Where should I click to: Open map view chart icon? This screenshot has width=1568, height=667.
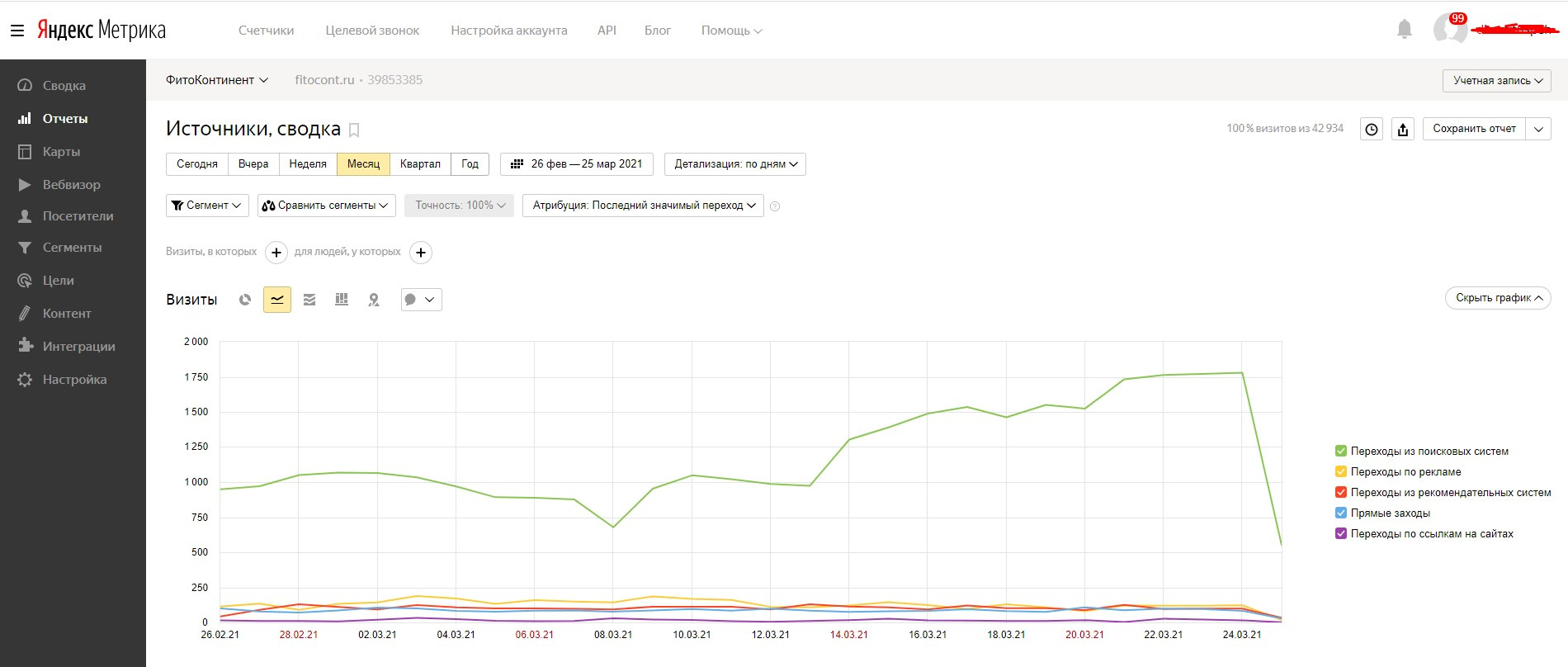pos(374,300)
